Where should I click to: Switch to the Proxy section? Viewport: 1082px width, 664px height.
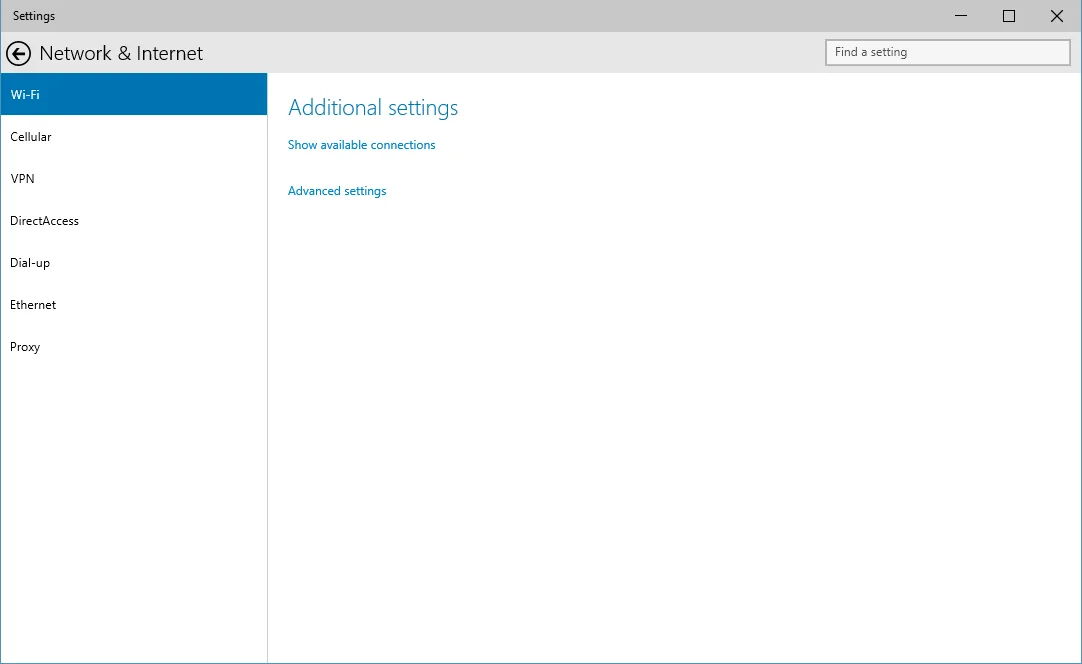coord(134,347)
